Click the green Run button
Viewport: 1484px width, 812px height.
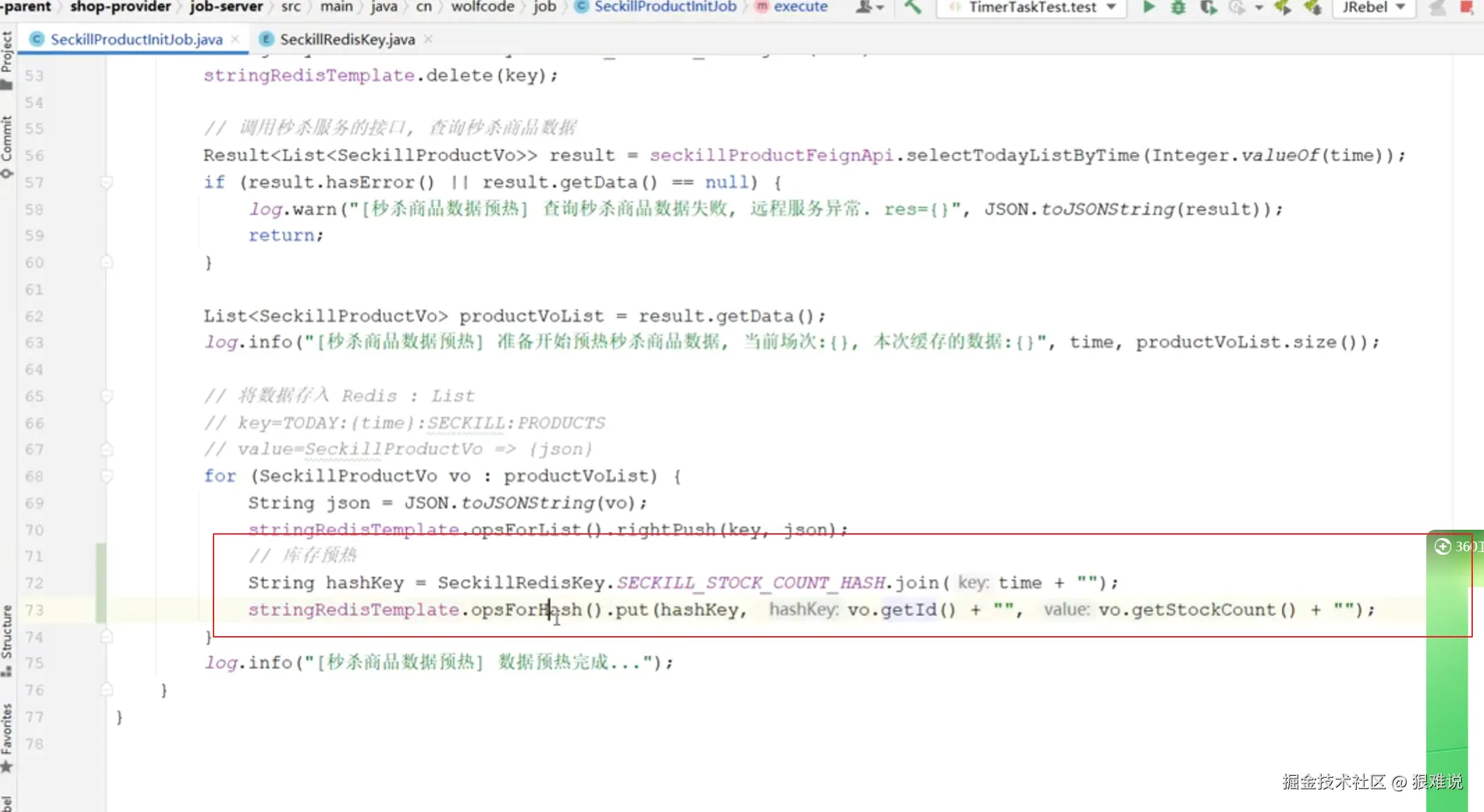click(x=1148, y=7)
